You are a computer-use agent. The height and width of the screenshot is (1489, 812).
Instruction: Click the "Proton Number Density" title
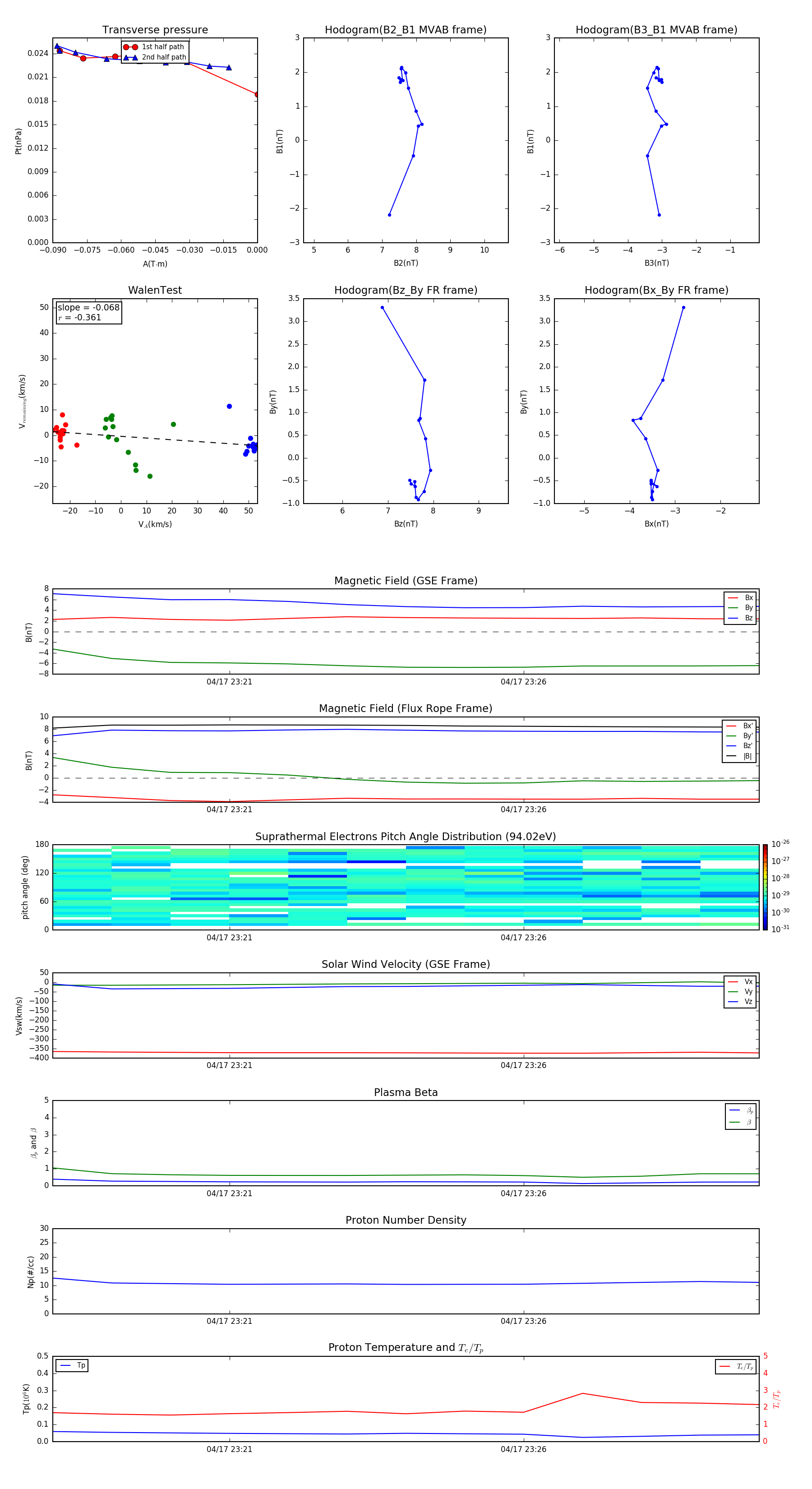[406, 1220]
